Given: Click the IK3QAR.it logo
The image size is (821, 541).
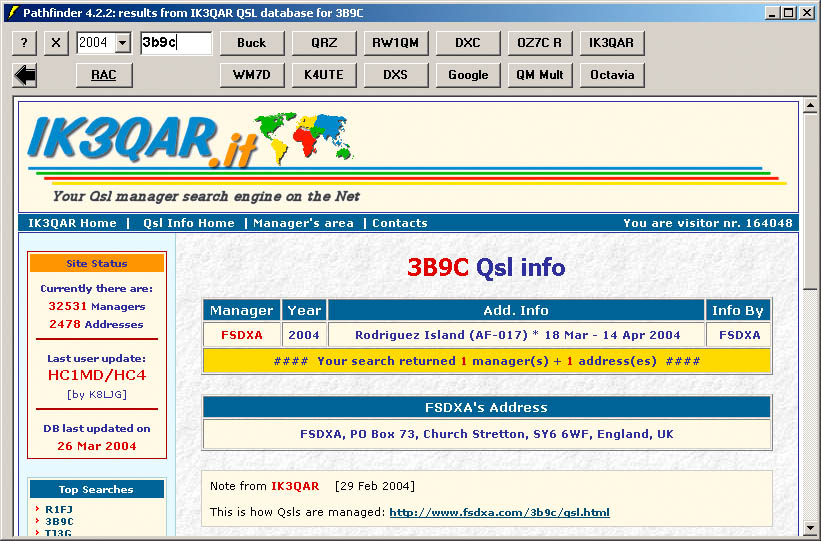Looking at the screenshot, I should click(142, 142).
